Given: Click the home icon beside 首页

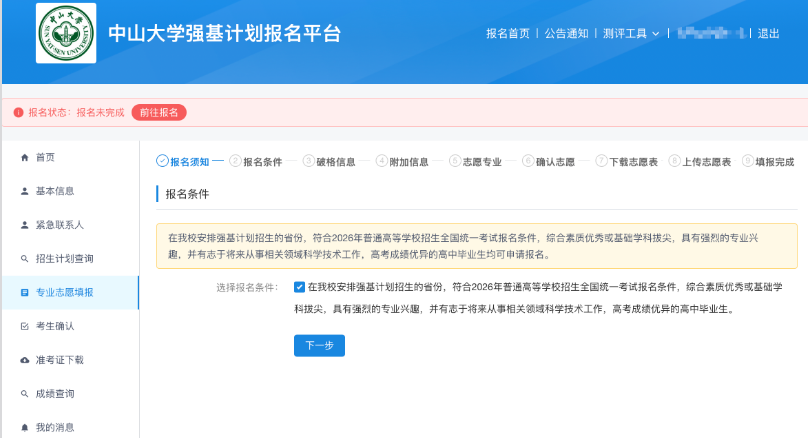Looking at the screenshot, I should pyautogui.click(x=25, y=157).
